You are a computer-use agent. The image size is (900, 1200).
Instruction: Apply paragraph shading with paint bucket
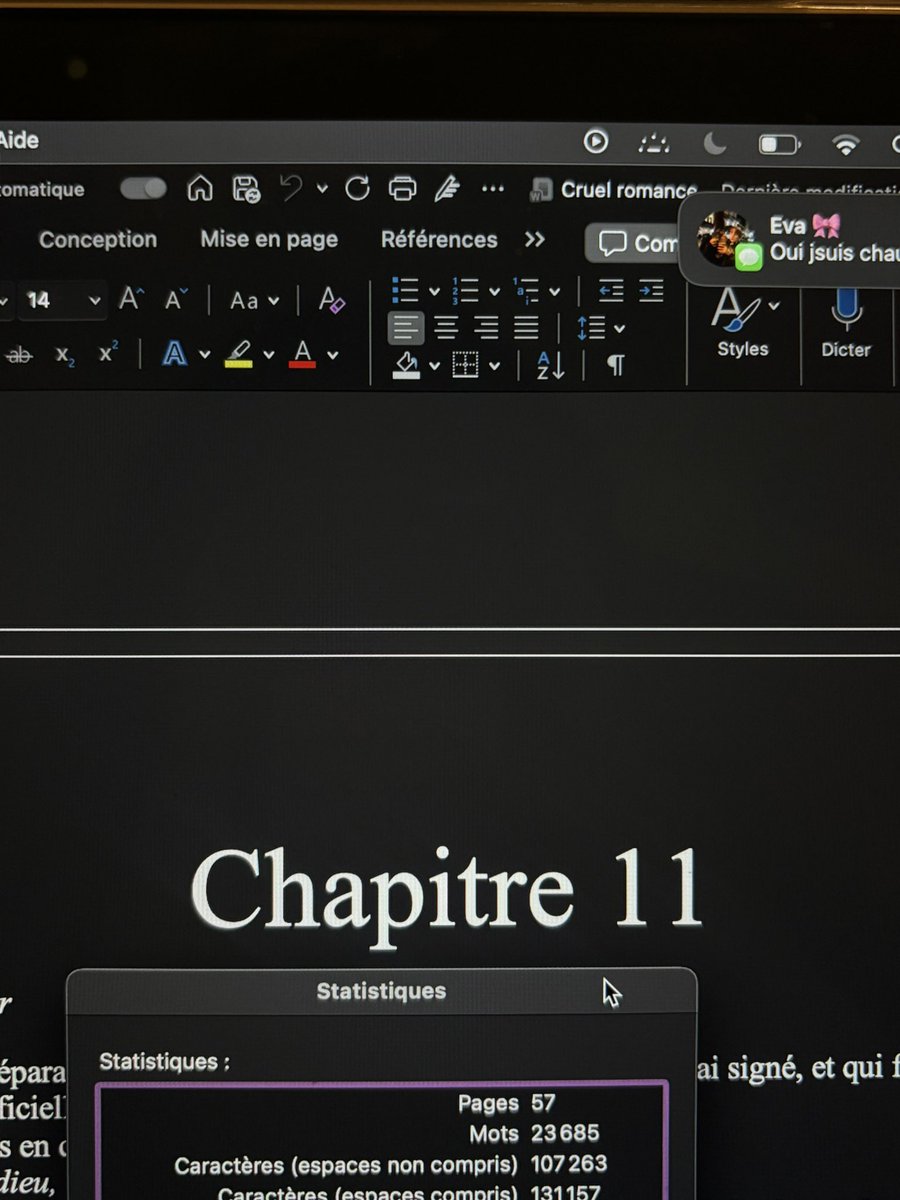405,366
